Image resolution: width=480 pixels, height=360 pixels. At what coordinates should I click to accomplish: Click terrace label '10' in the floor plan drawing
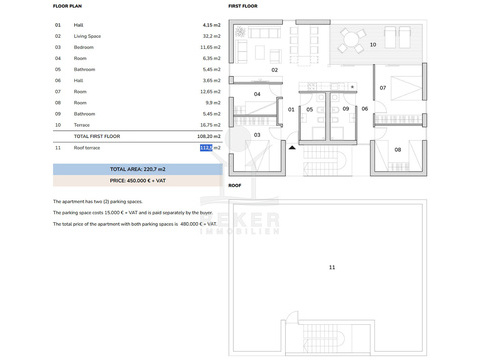[x=373, y=44]
